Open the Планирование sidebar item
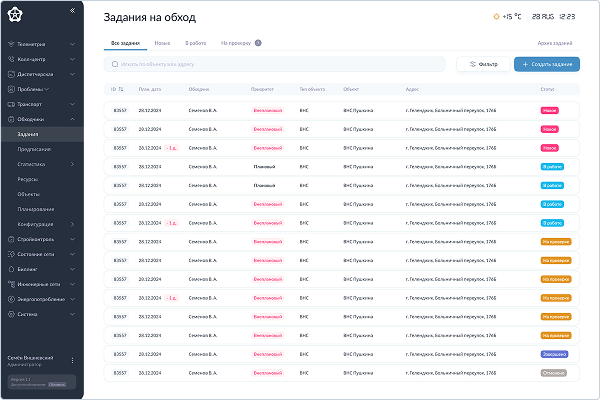This screenshot has height=400, width=600. click(x=36, y=209)
